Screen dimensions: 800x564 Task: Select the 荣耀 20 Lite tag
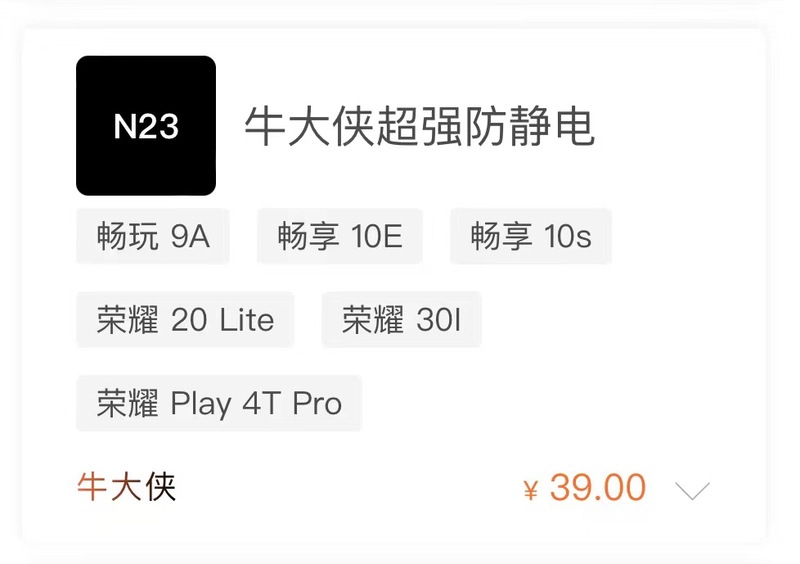point(185,320)
